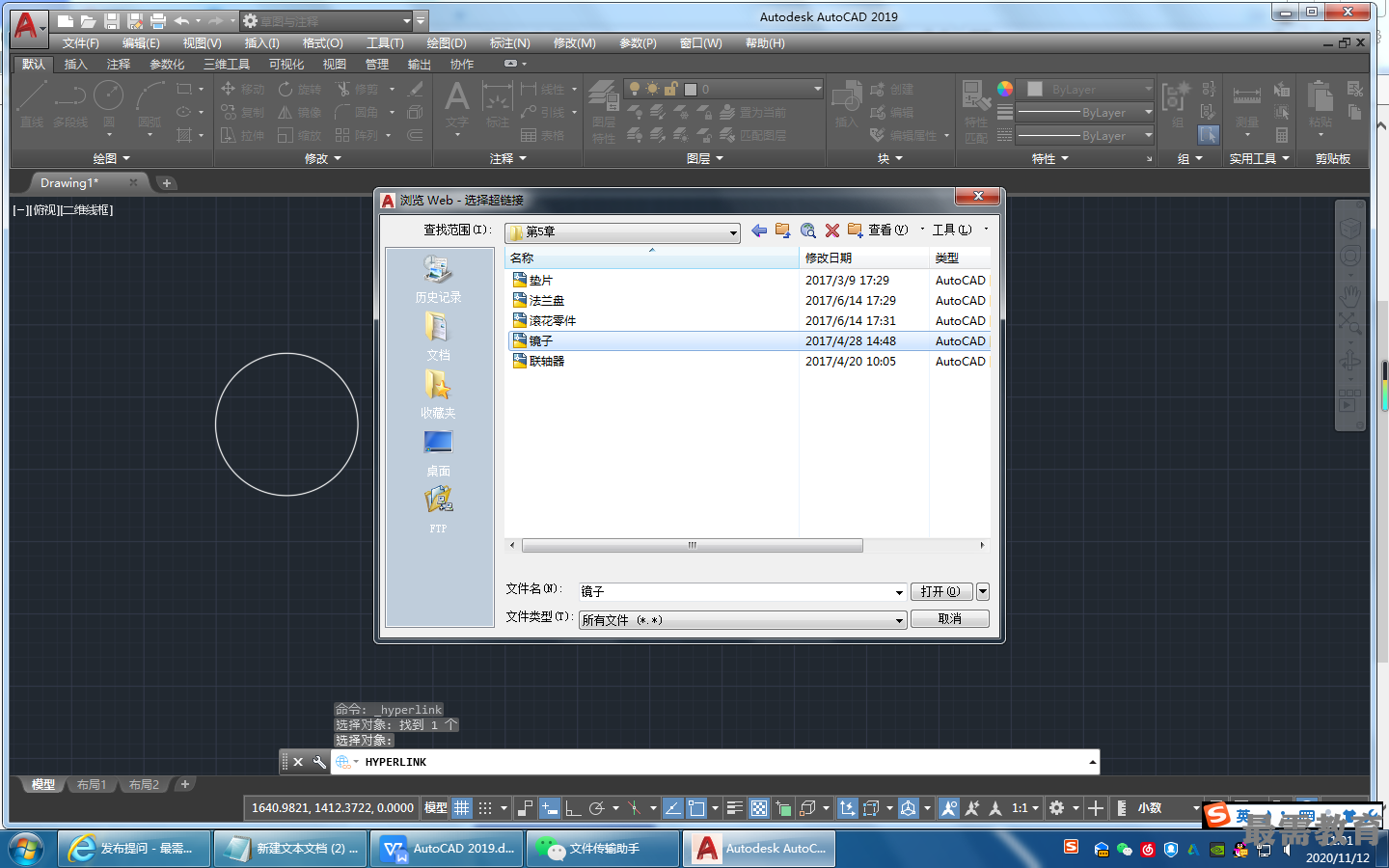The height and width of the screenshot is (868, 1389).
Task: Expand the 小数 units dropdown
Action: (1197, 808)
